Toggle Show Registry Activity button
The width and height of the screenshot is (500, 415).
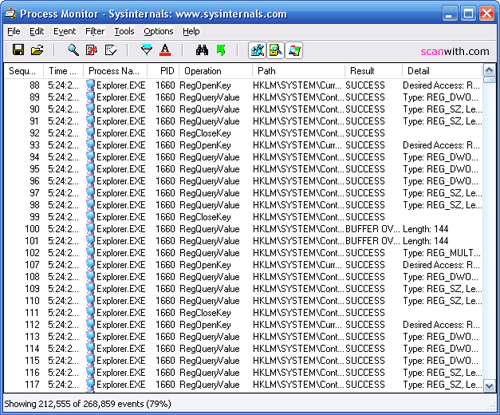coord(257,50)
